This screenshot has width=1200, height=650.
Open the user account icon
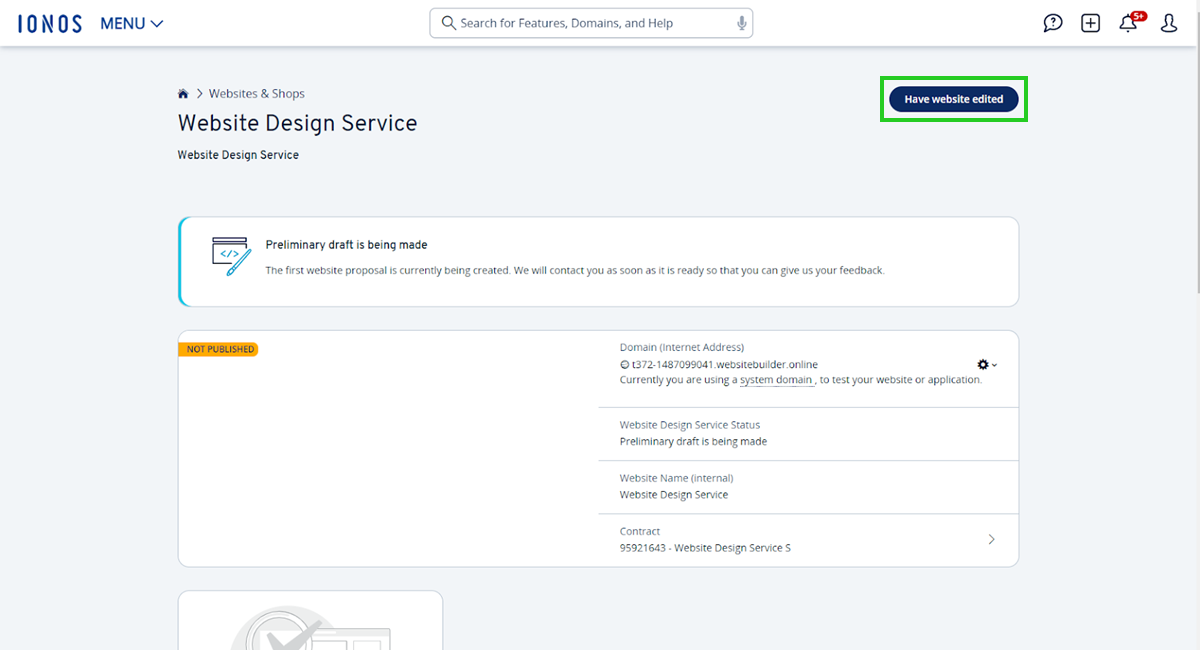[1168, 23]
